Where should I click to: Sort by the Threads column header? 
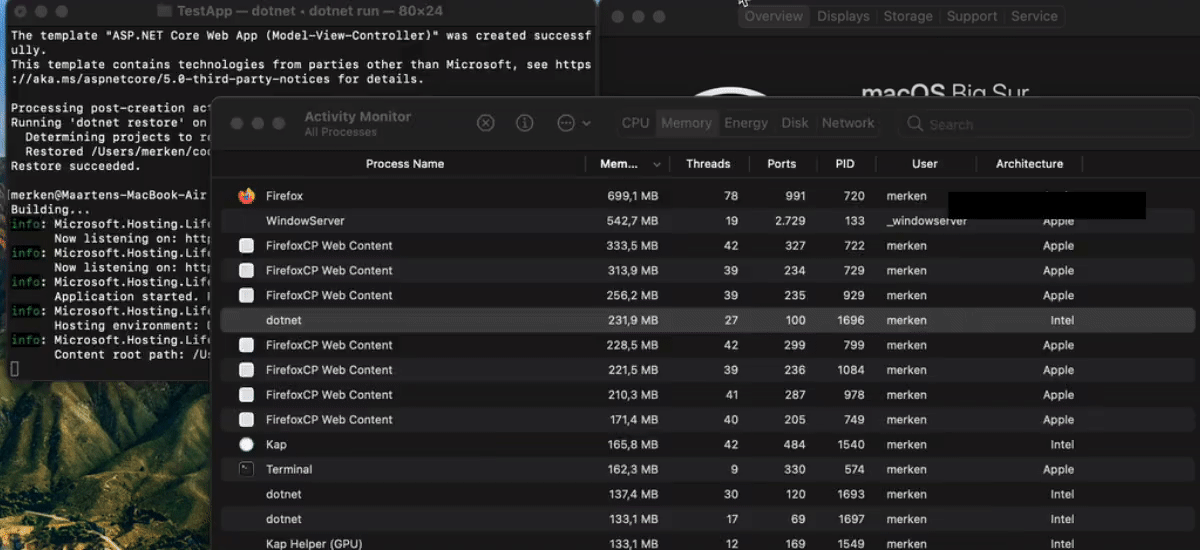coord(708,164)
